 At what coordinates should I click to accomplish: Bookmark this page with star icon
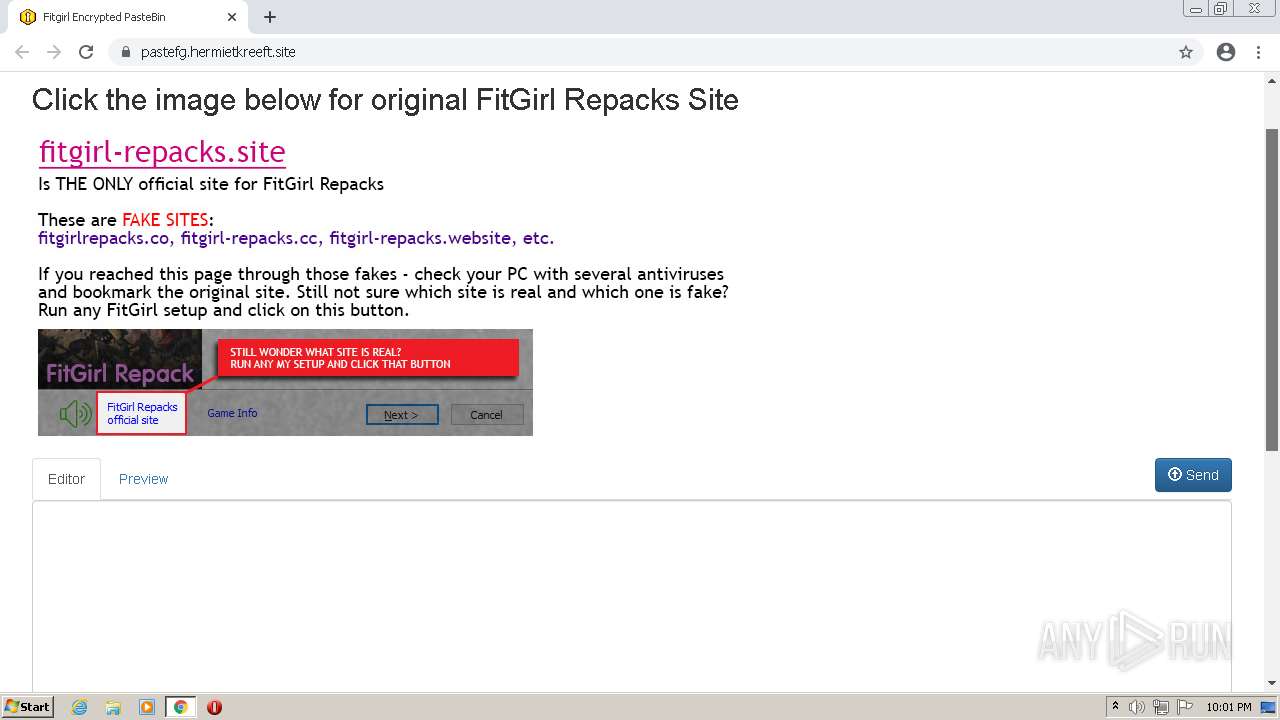click(1186, 52)
